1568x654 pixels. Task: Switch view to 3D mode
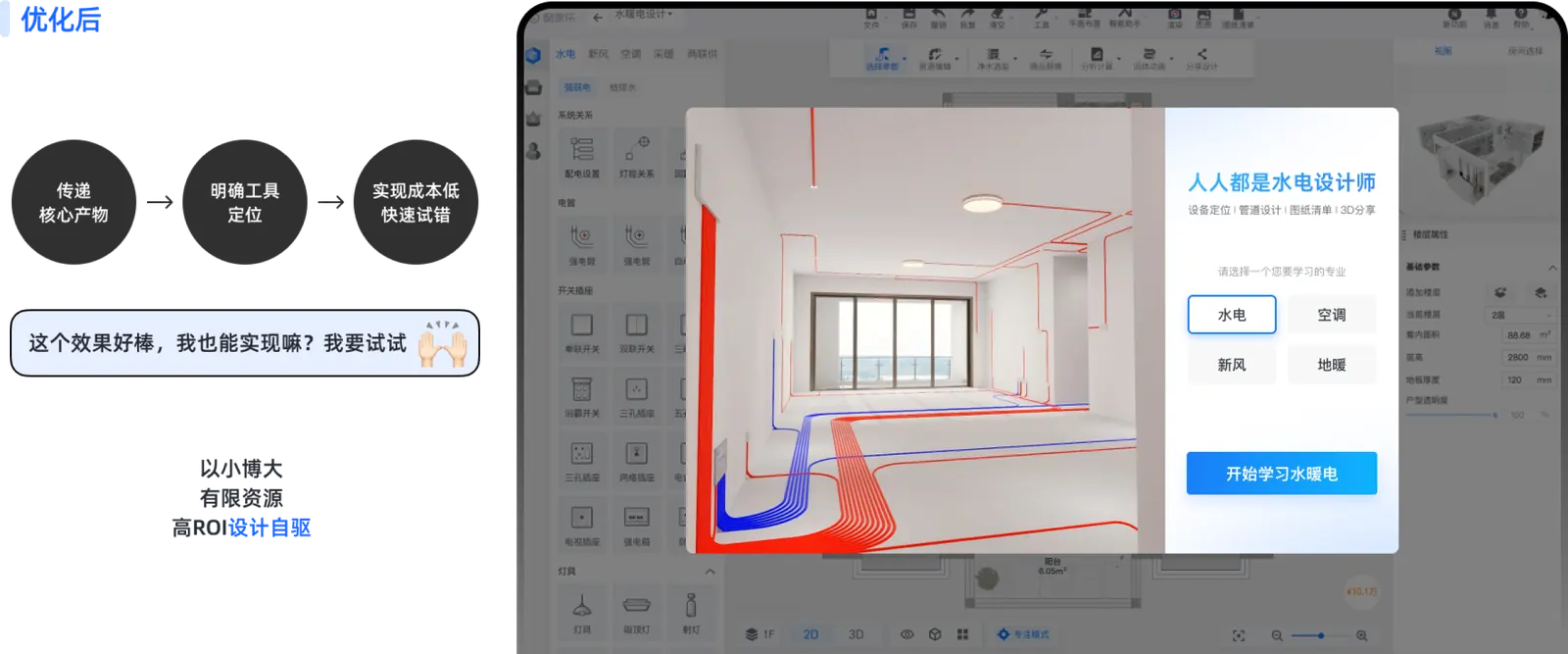pyautogui.click(x=856, y=634)
